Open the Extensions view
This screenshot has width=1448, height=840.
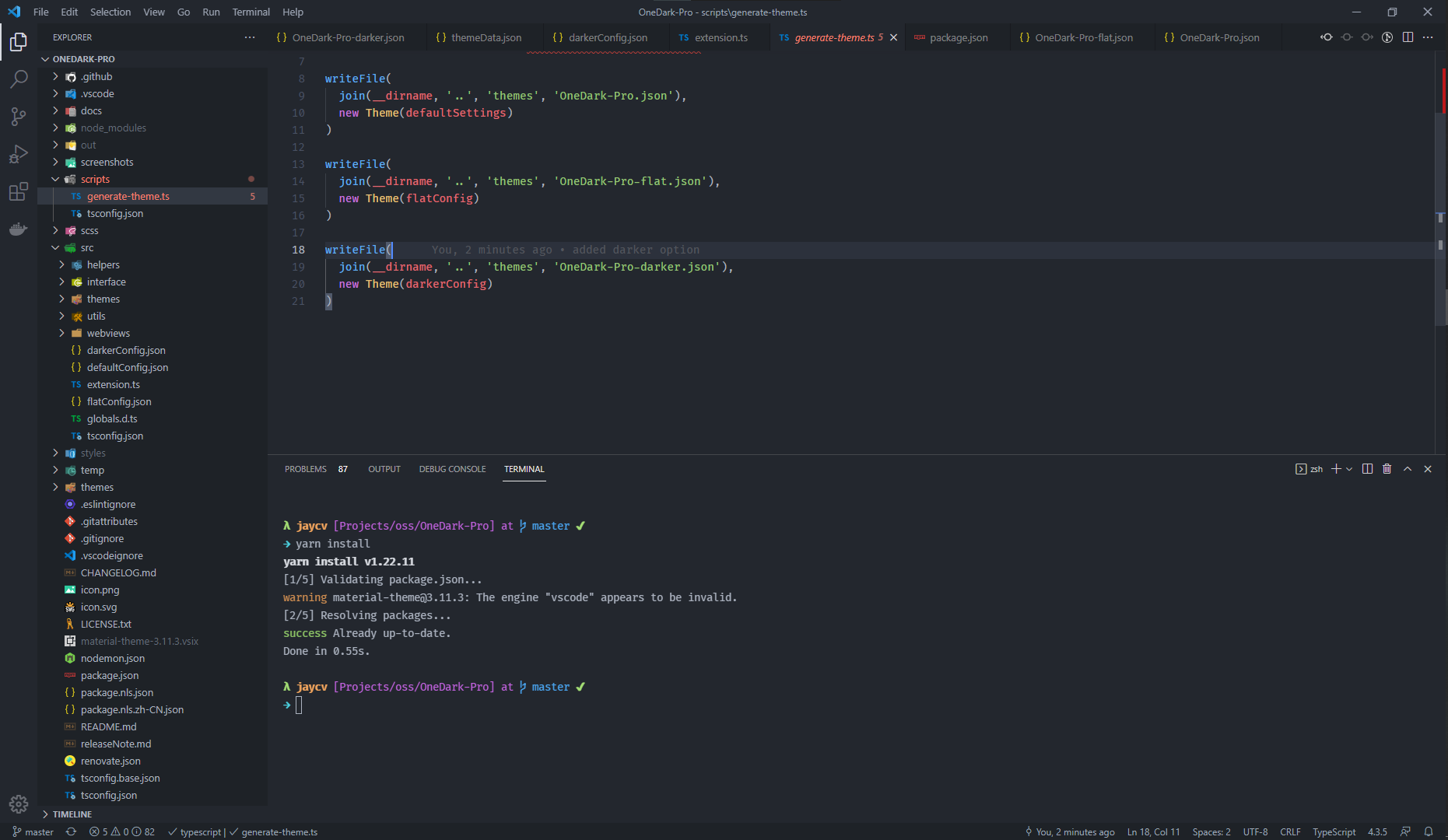[x=19, y=192]
